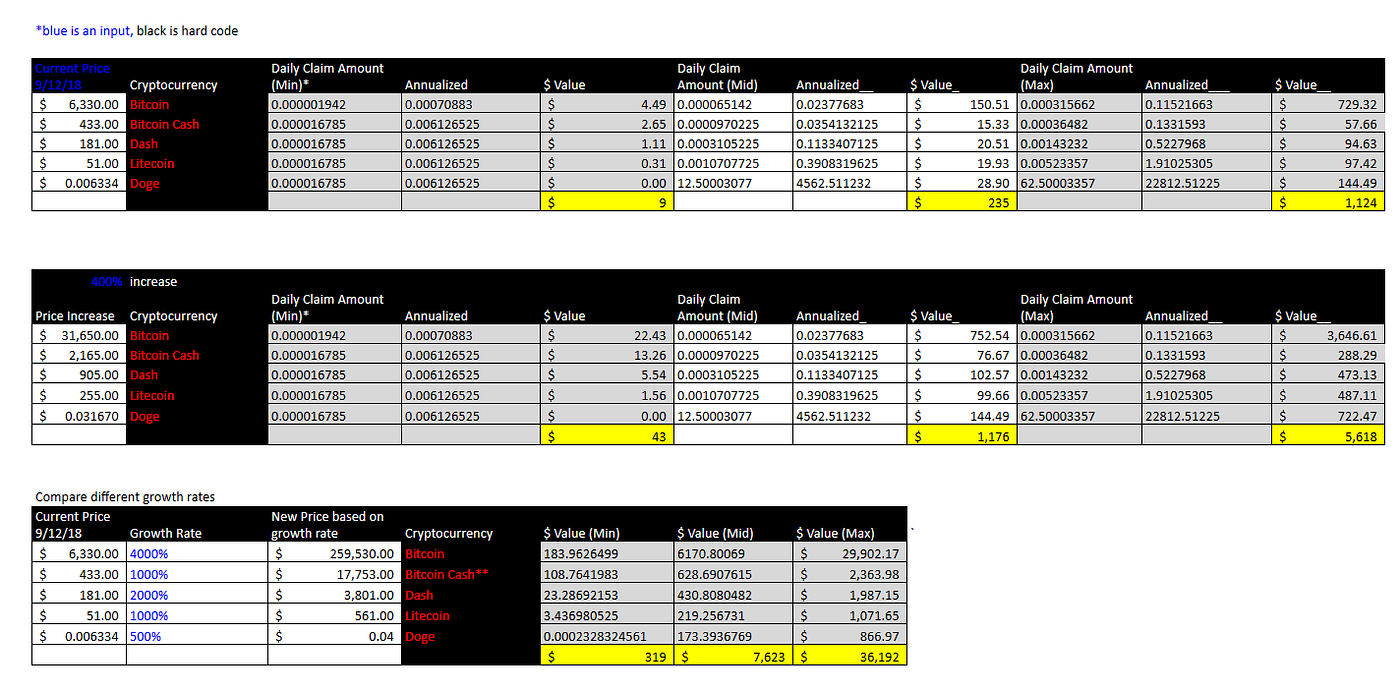The height and width of the screenshot is (685, 1400).
Task: Click the '97.42' Litecoin max value
Action: (x=1327, y=163)
